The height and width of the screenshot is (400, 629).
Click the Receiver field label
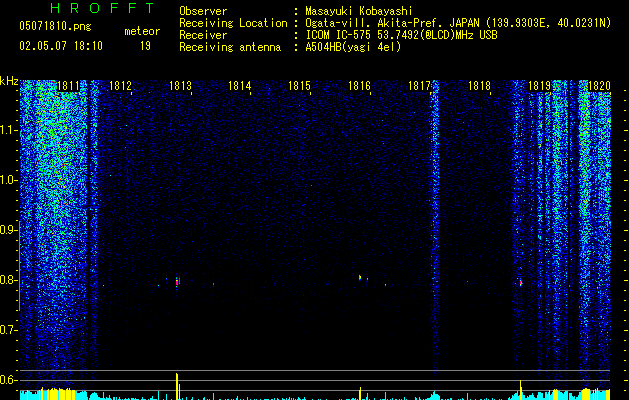tap(203, 35)
